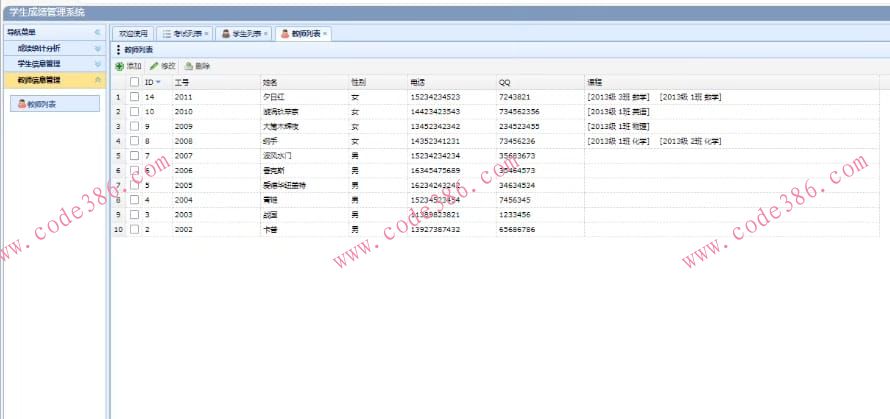
Task: Click phone number 14352341231
Action: [x=435, y=141]
